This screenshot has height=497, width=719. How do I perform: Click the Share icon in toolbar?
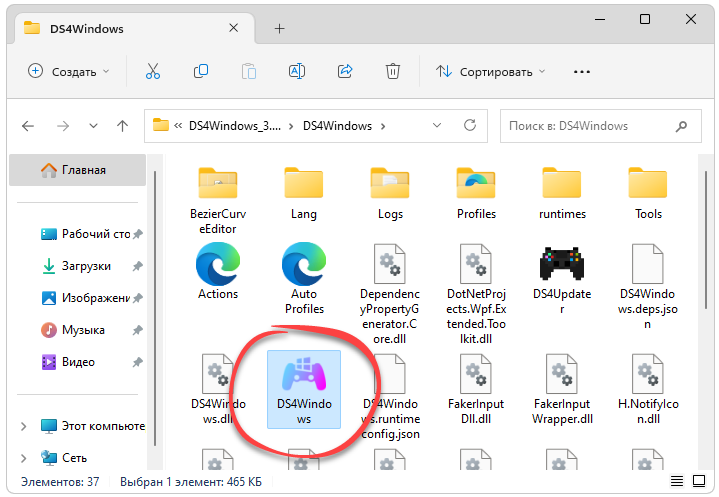click(x=345, y=72)
